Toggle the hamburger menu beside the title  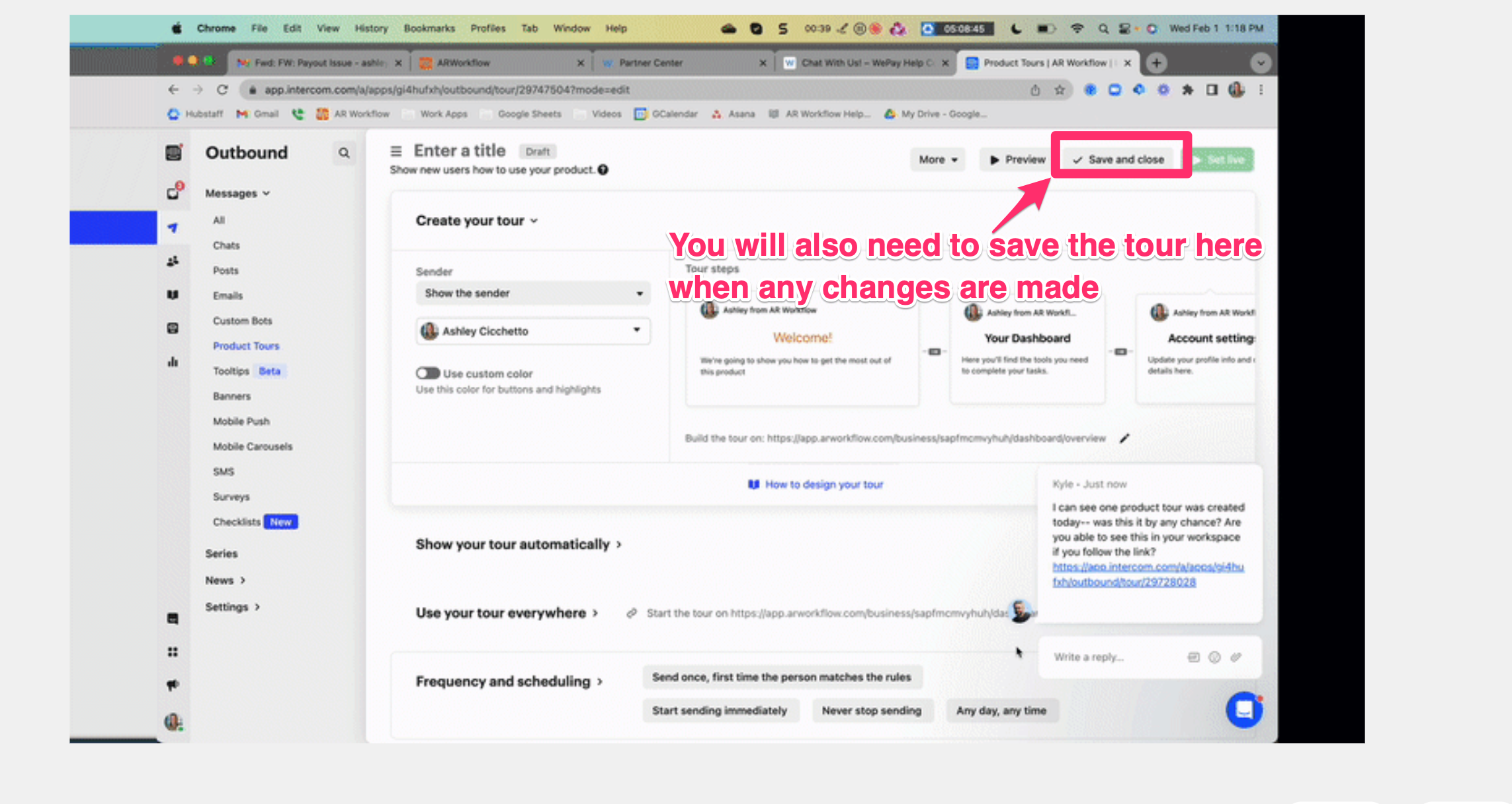pos(396,151)
